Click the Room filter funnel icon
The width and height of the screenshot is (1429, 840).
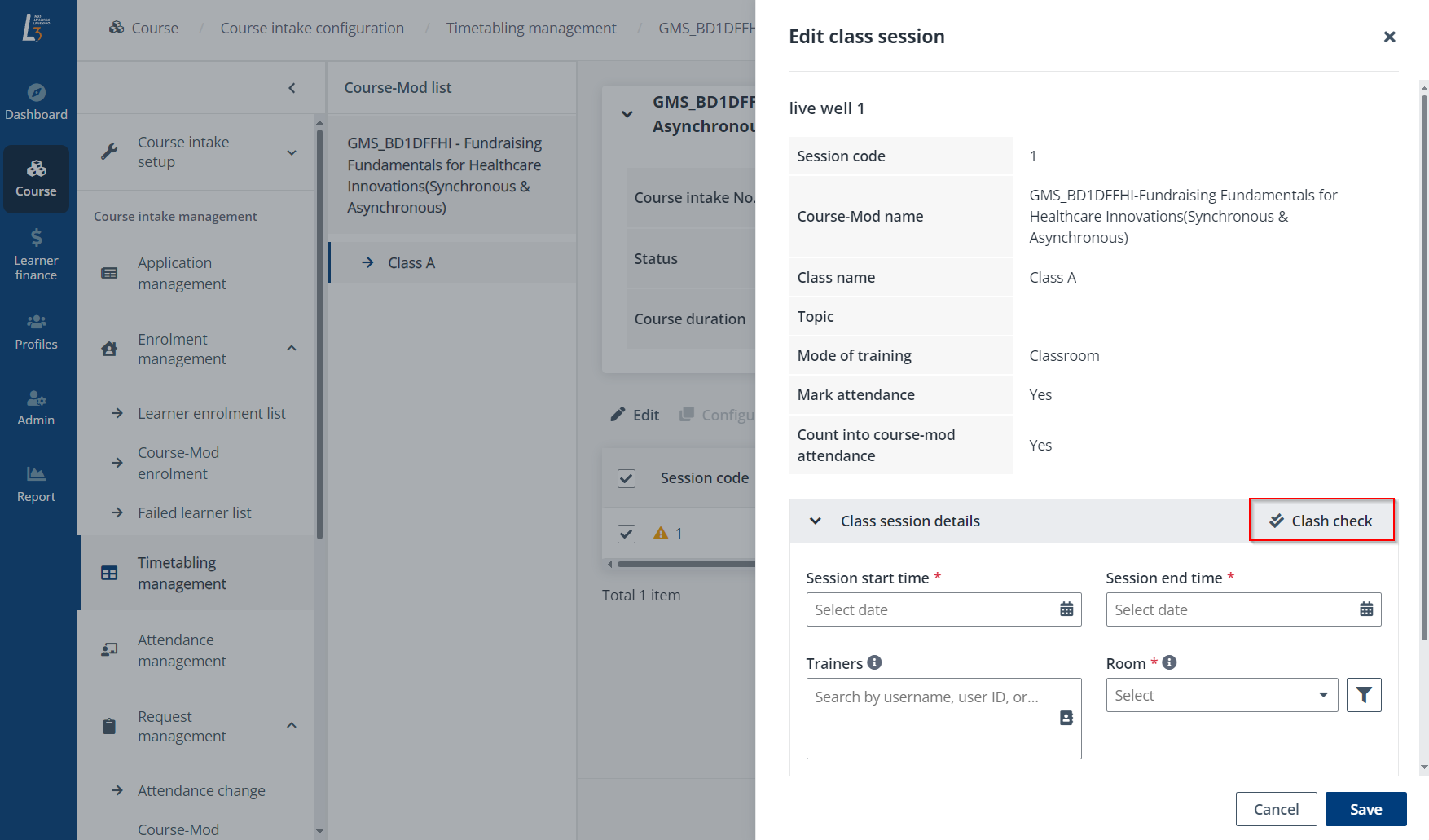click(x=1364, y=695)
